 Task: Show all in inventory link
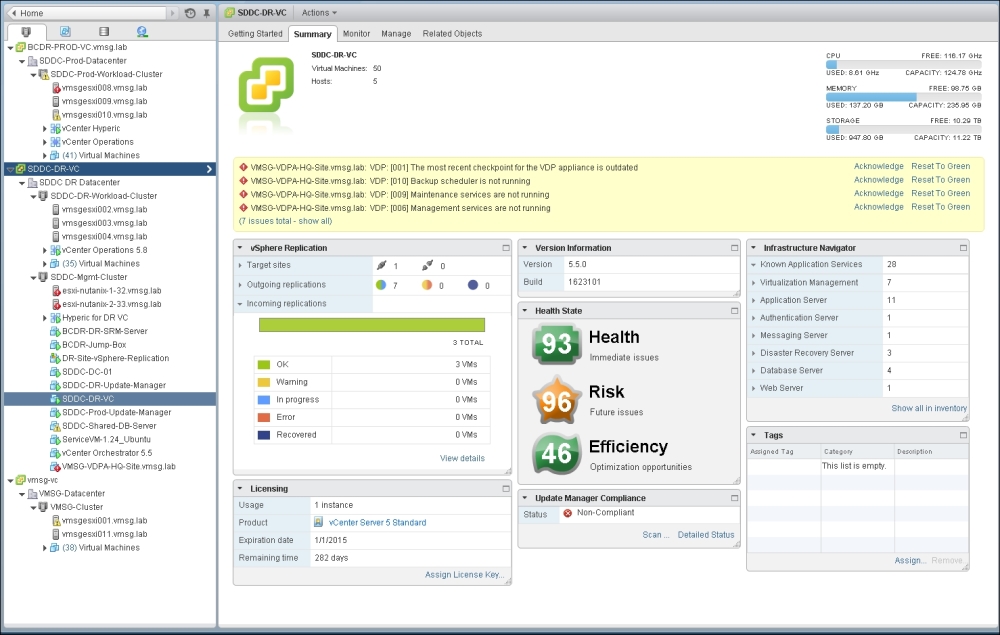929,408
